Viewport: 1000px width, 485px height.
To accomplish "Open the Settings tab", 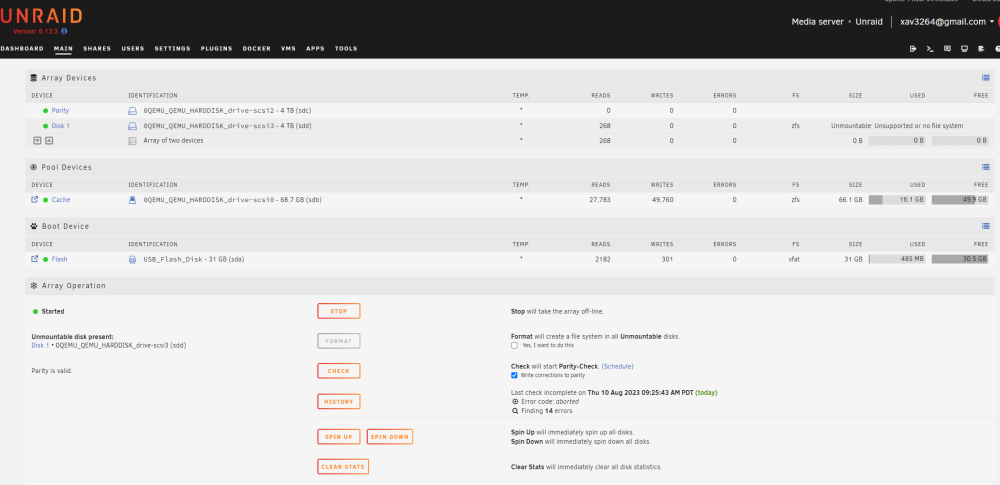I will pos(172,48).
